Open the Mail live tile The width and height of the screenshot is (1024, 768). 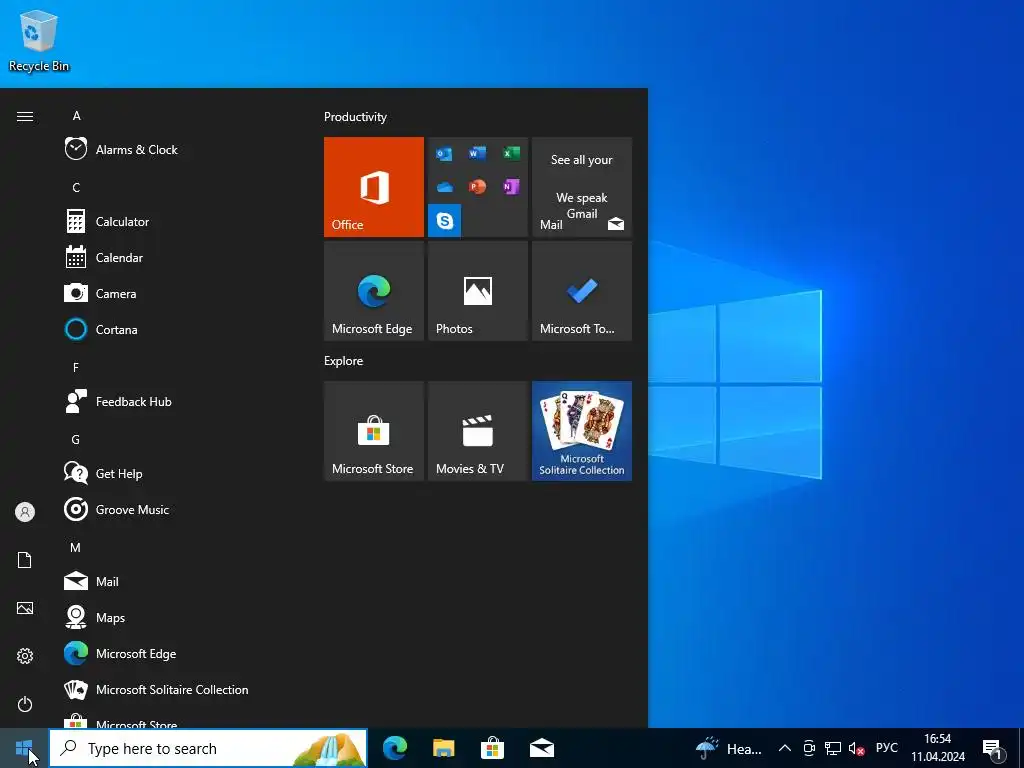click(582, 187)
